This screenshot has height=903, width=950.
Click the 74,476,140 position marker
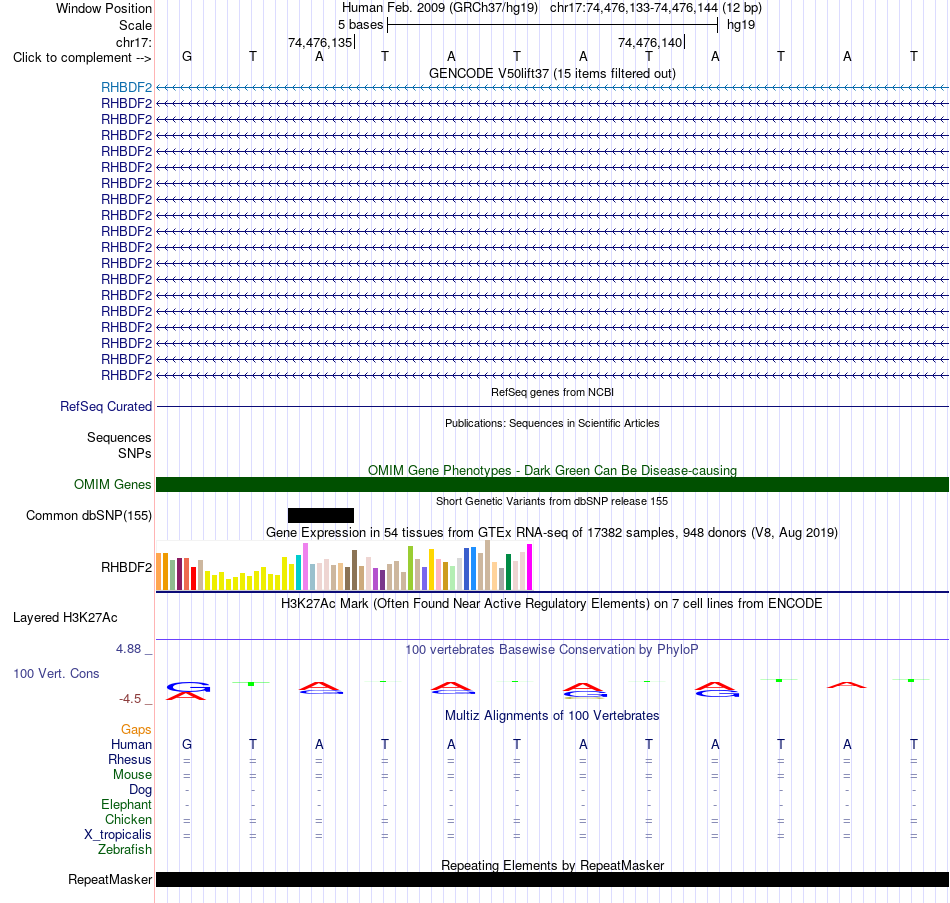650,42
